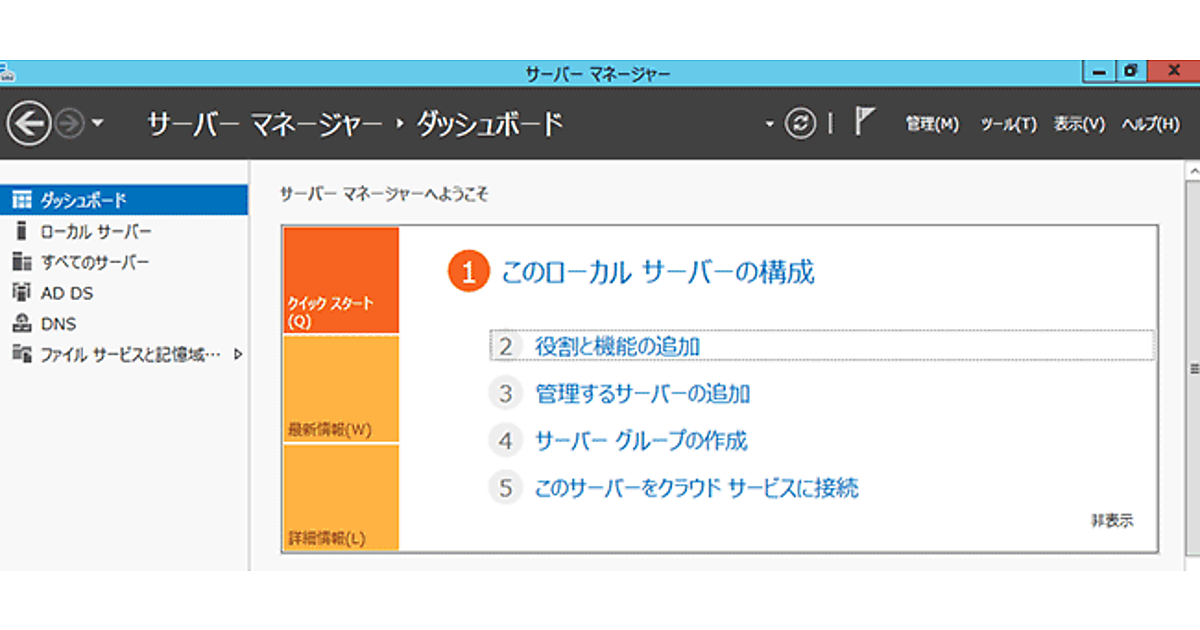Select the ローカル サーバー sidebar icon

(x=22, y=231)
